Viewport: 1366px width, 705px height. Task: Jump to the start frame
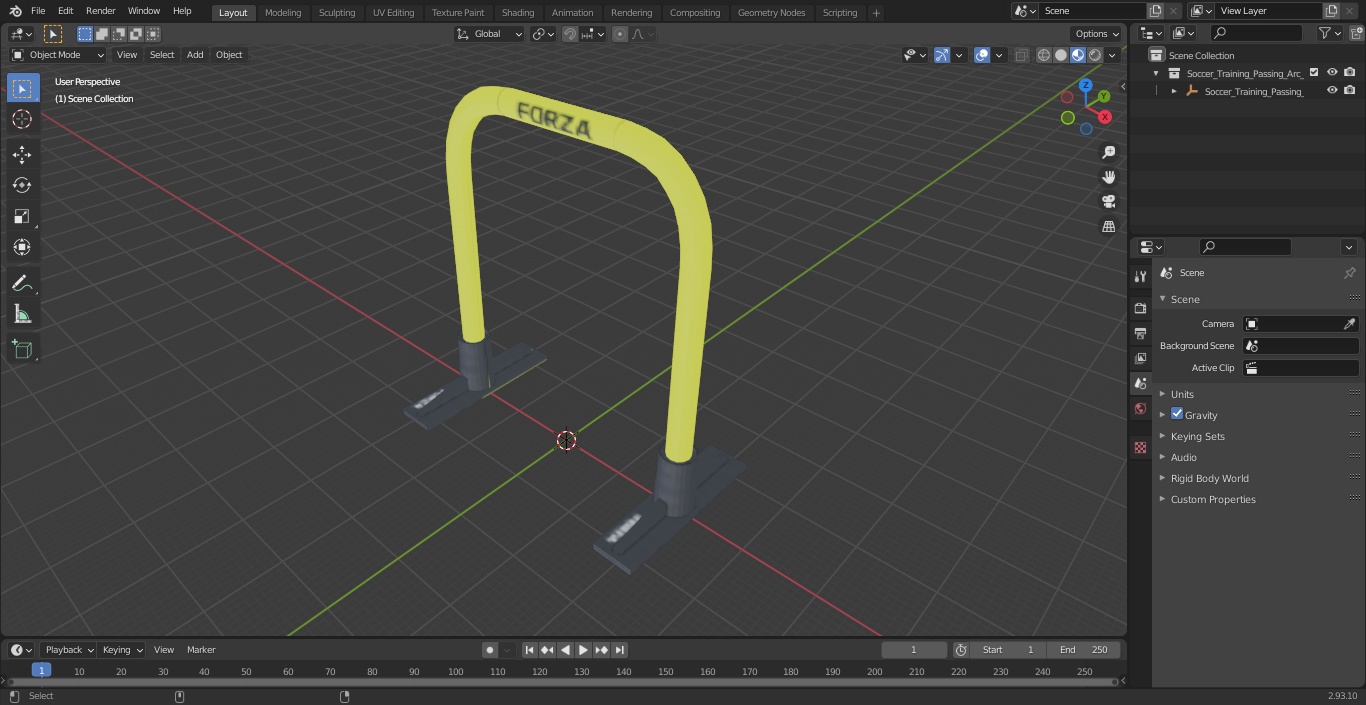coord(529,650)
